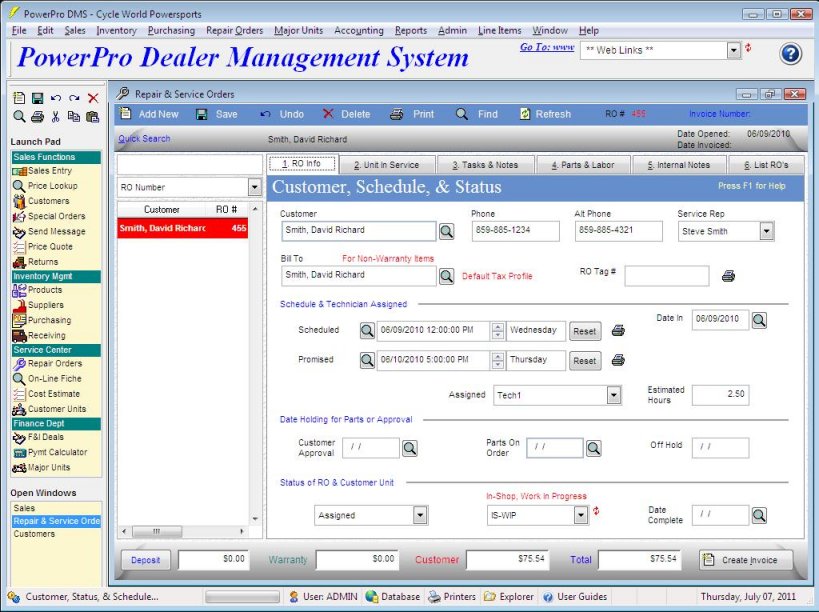Click the magnifier next to Customer field
The height and width of the screenshot is (612, 819).
pos(446,232)
